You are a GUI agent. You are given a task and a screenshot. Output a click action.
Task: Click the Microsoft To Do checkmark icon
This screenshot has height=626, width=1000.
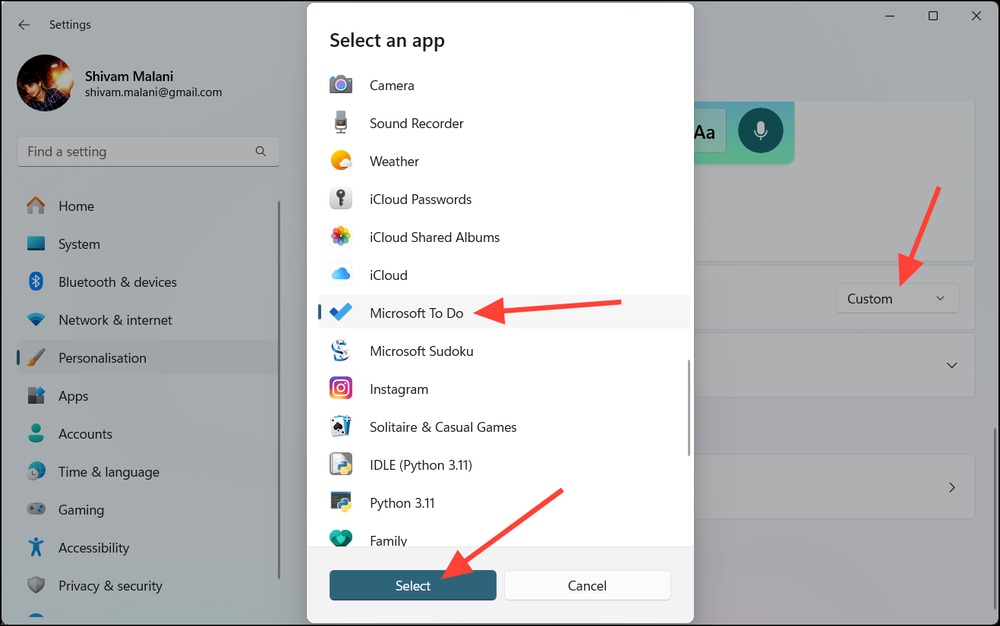point(341,312)
